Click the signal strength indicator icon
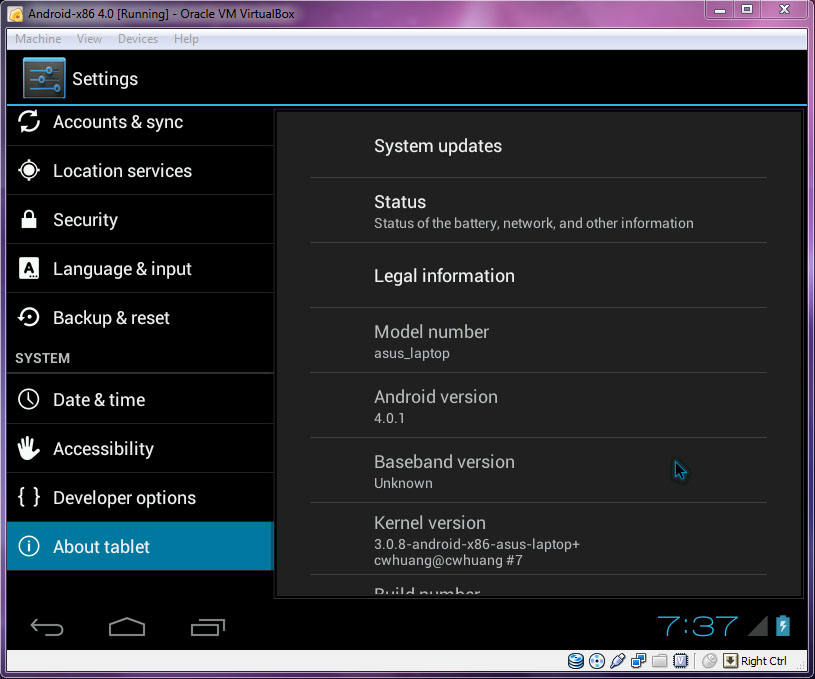 coord(758,626)
